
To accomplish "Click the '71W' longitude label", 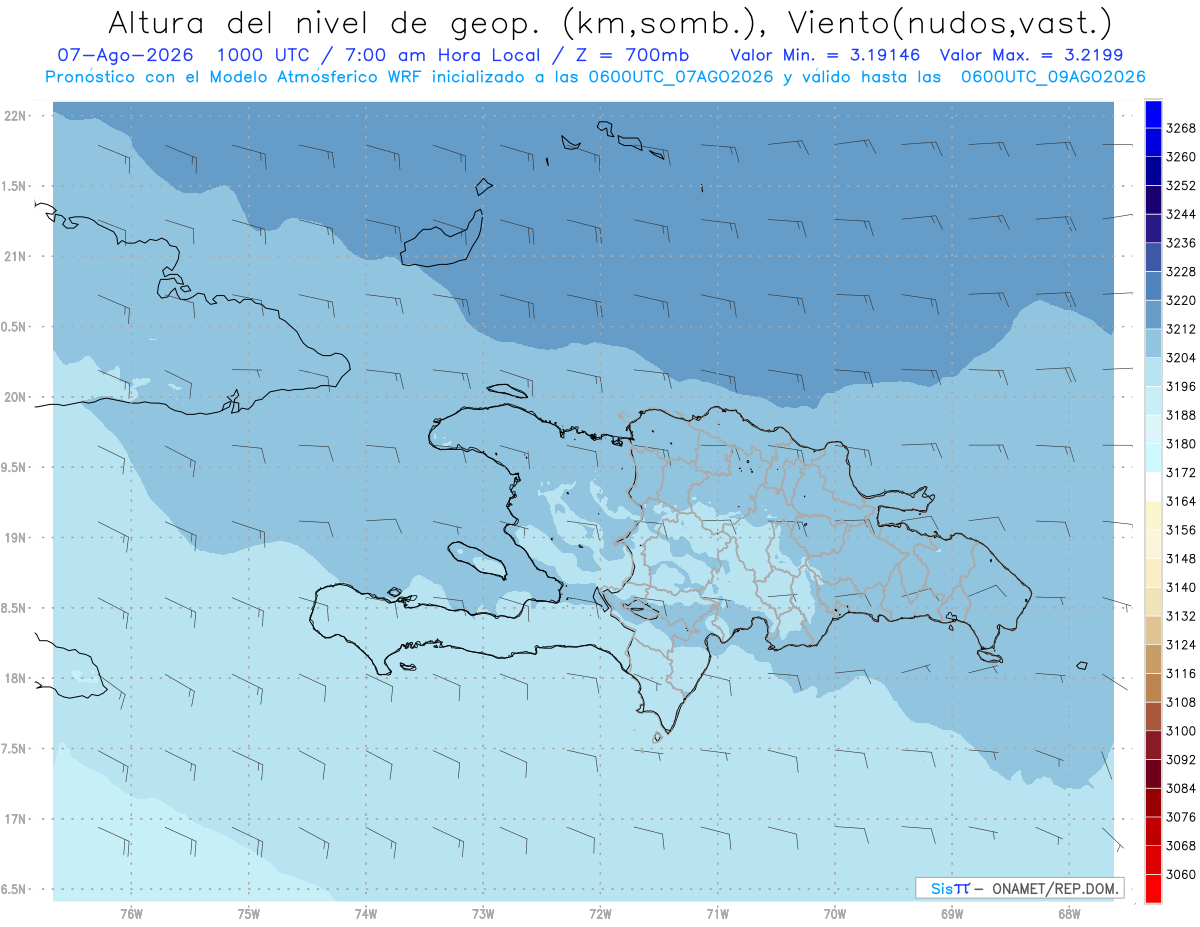I will click(x=717, y=914).
